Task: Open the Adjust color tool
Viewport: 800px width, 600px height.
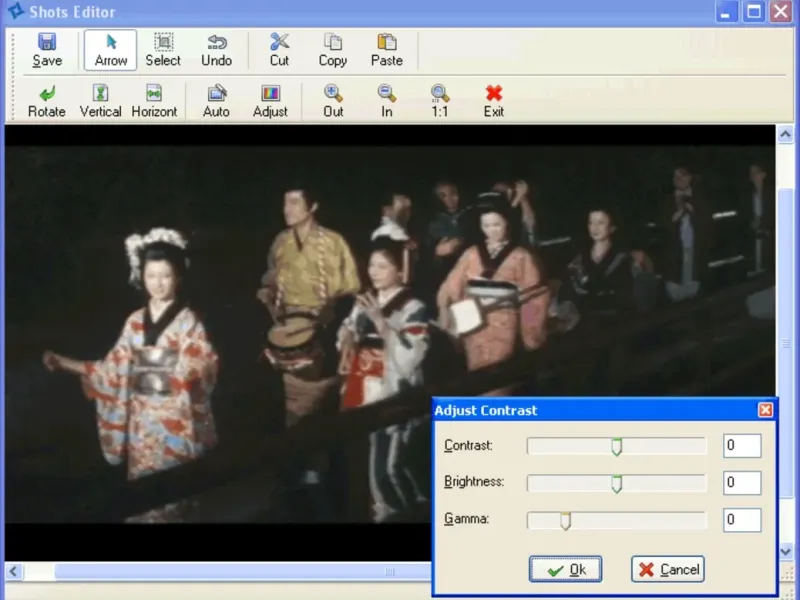Action: coord(270,101)
